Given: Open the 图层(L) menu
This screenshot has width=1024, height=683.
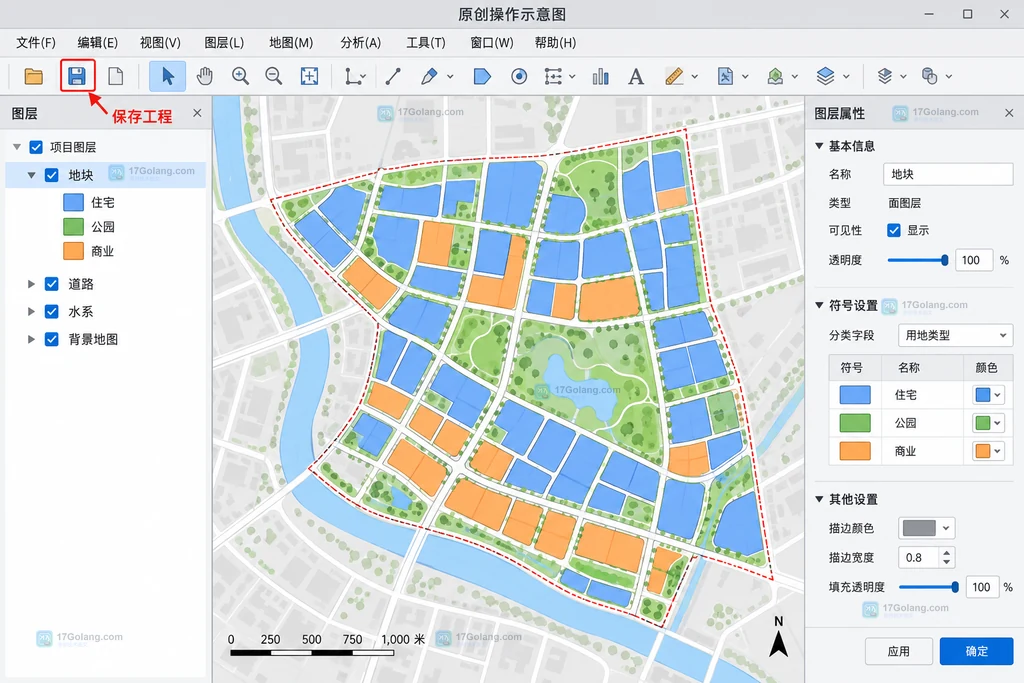Looking at the screenshot, I should (224, 42).
